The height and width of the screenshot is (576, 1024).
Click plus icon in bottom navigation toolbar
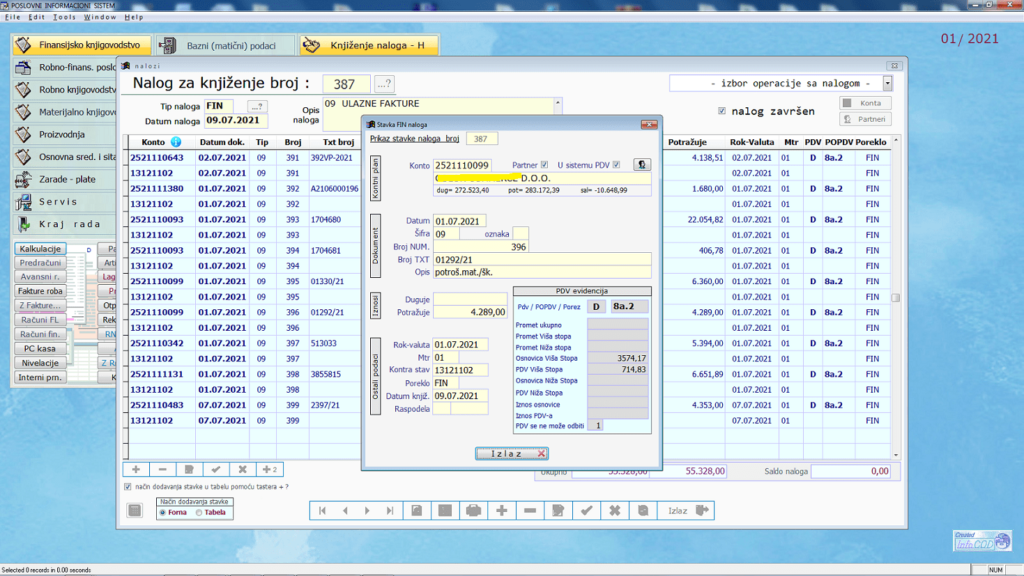(502, 511)
